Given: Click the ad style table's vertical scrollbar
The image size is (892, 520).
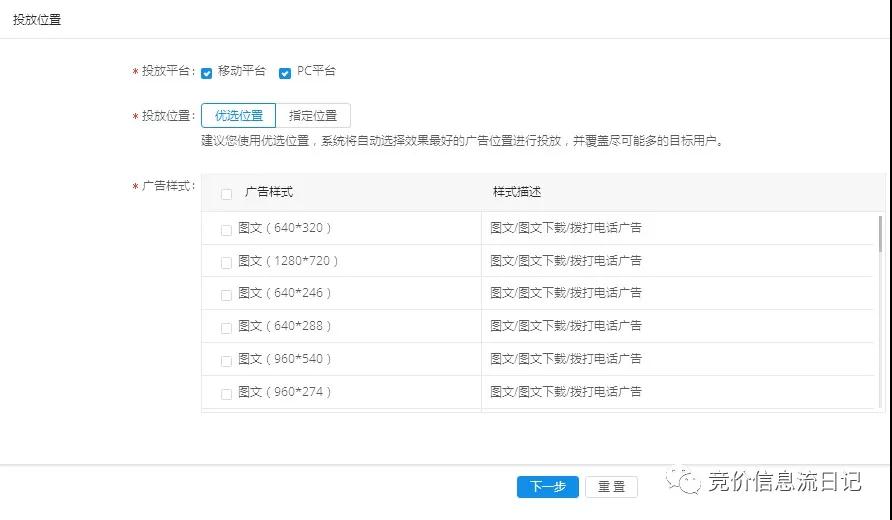Looking at the screenshot, I should pyautogui.click(x=881, y=234).
